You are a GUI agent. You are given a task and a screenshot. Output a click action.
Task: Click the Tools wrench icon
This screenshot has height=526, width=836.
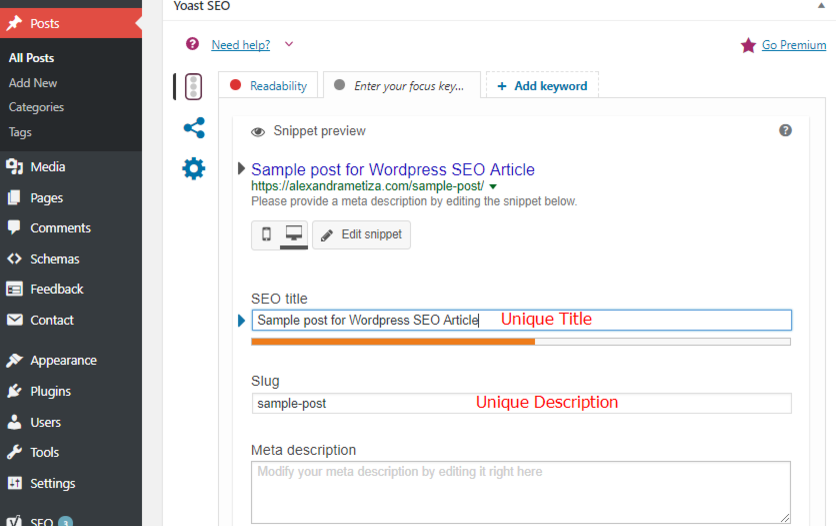[x=14, y=452]
